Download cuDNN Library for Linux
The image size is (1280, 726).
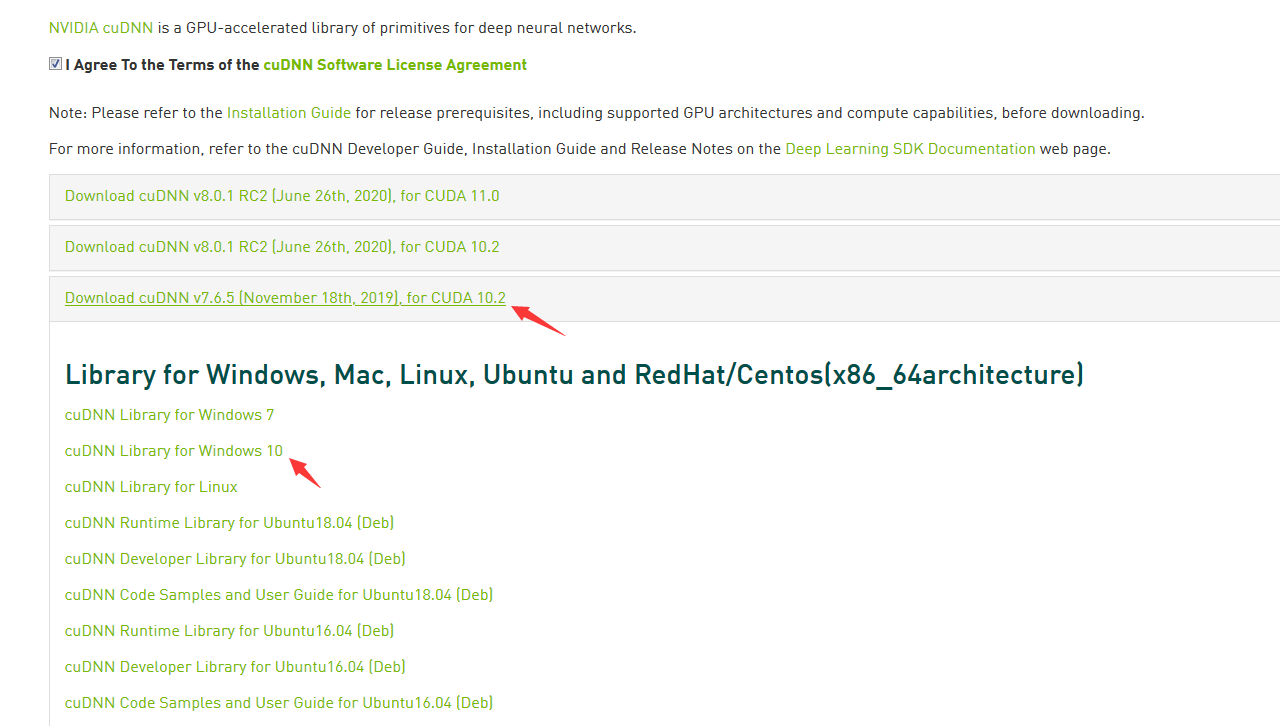[x=151, y=487]
